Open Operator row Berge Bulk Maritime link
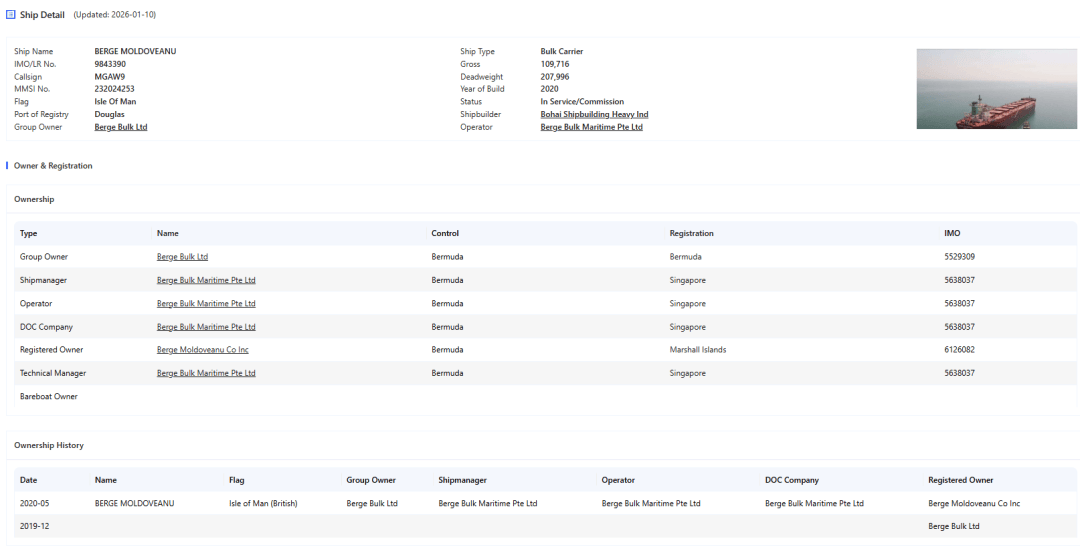Image resolution: width=1080 pixels, height=547 pixels. point(206,303)
